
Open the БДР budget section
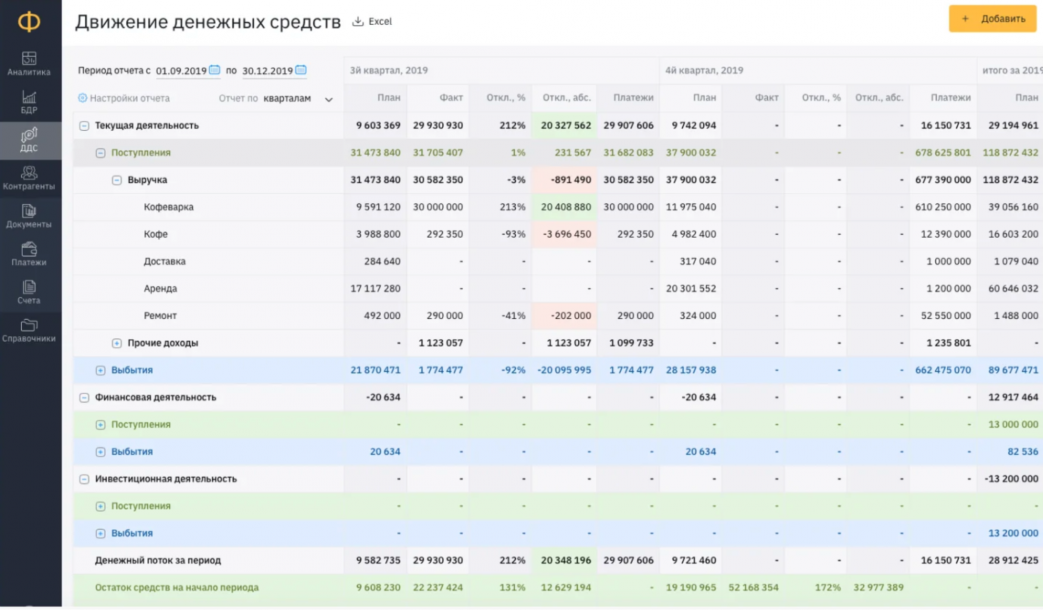point(29,102)
